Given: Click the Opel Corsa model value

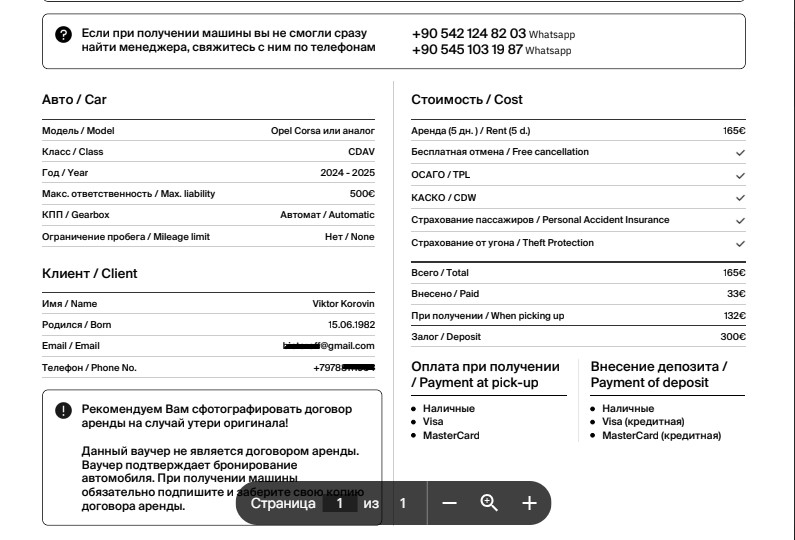Looking at the screenshot, I should pyautogui.click(x=322, y=131).
